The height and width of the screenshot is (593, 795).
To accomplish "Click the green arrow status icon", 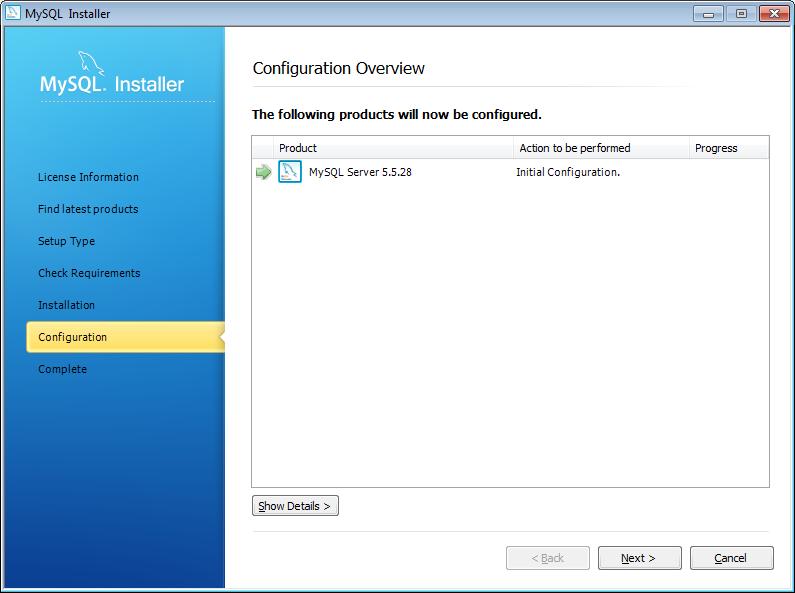I will 263,172.
